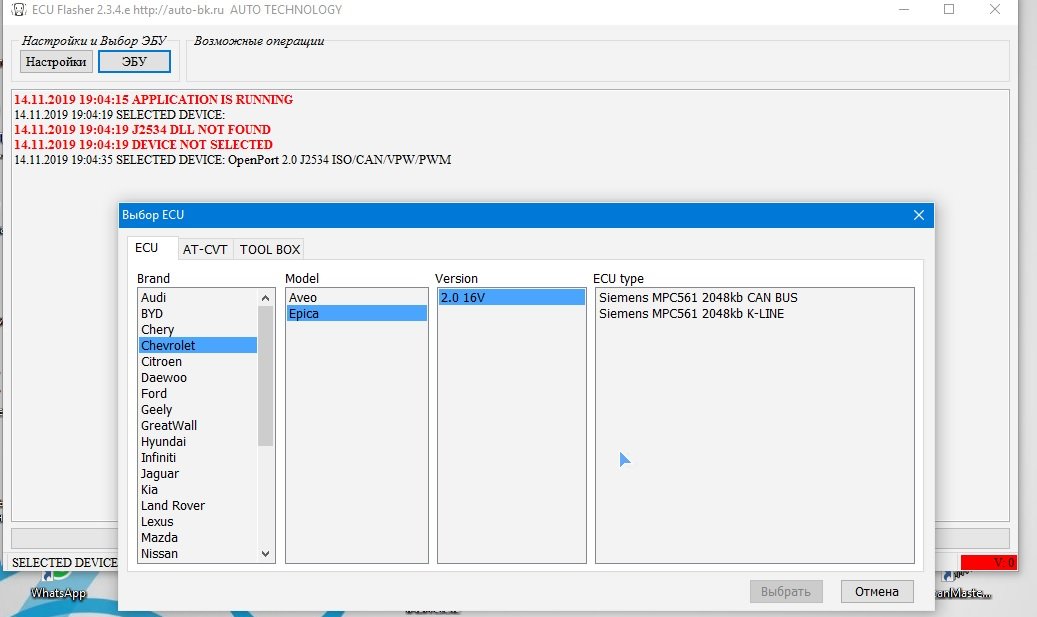Viewport: 1037px width, 617px height.
Task: Select Ford brand
Action: [x=198, y=393]
